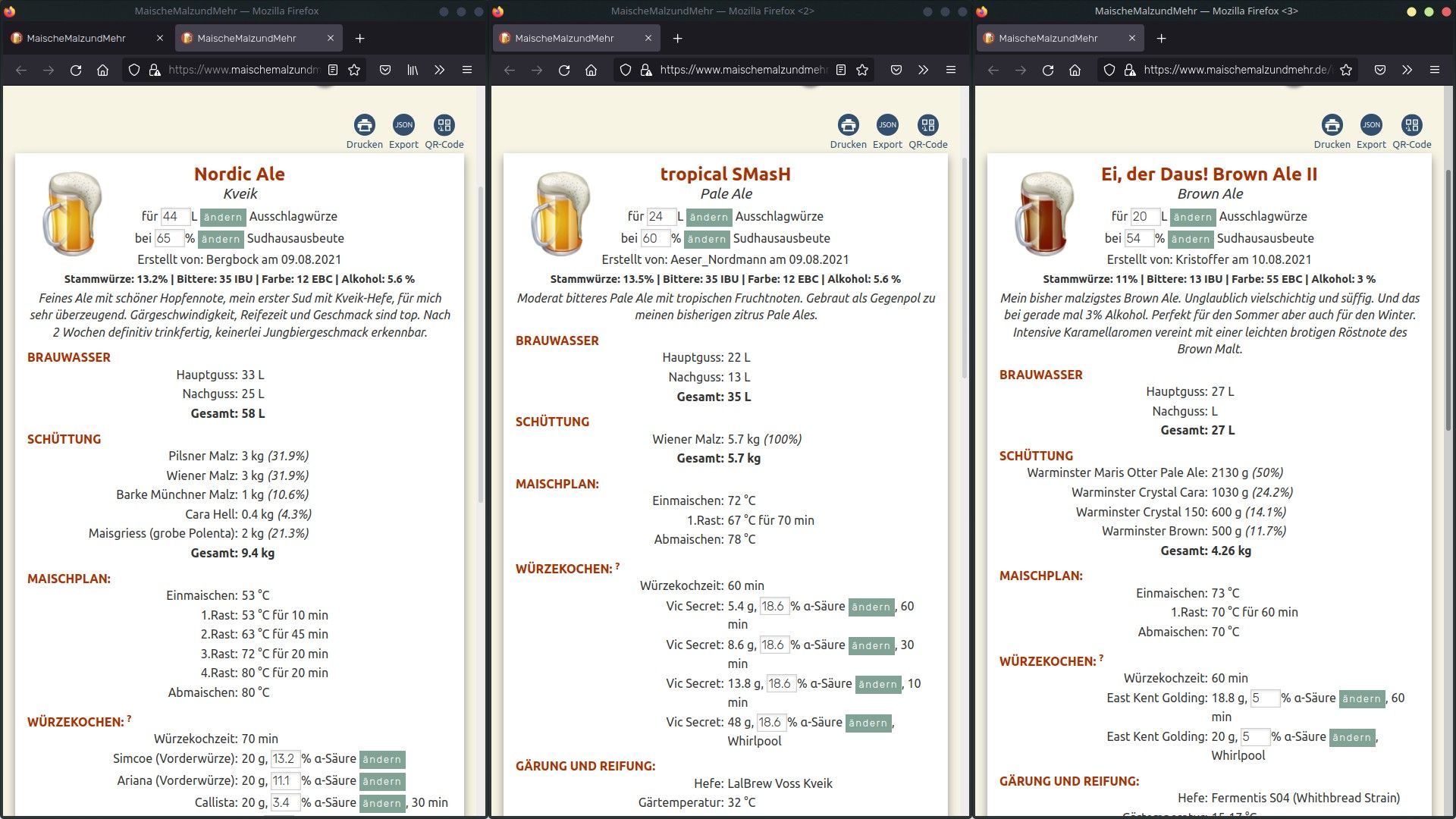Viewport: 1456px width, 819px height.
Task: Click ändern next to 65 % Sudhausausbeute
Action: [221, 239]
